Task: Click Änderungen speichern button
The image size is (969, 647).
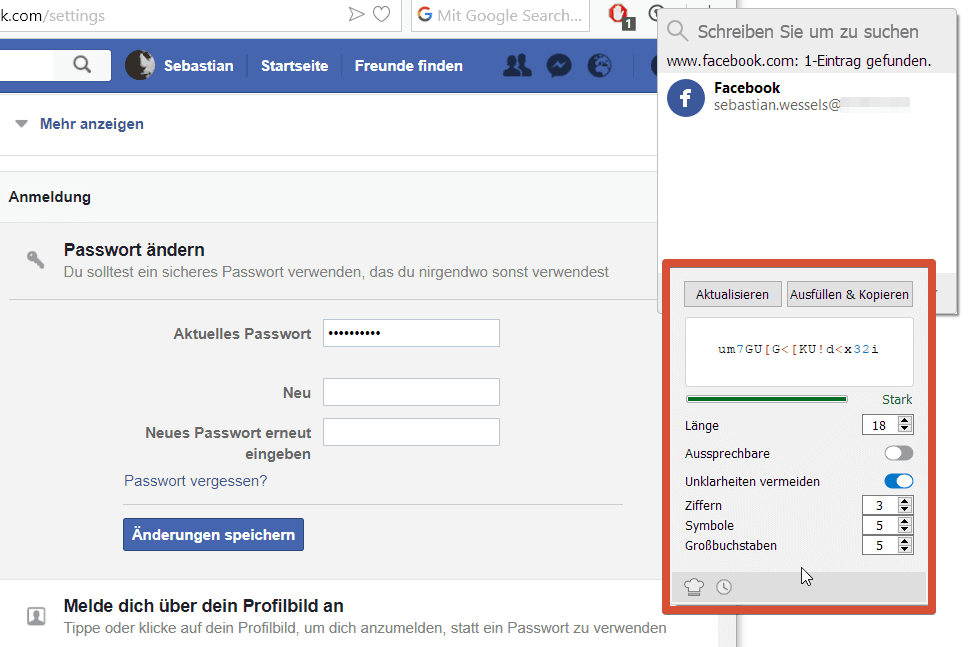Action: [x=213, y=535]
